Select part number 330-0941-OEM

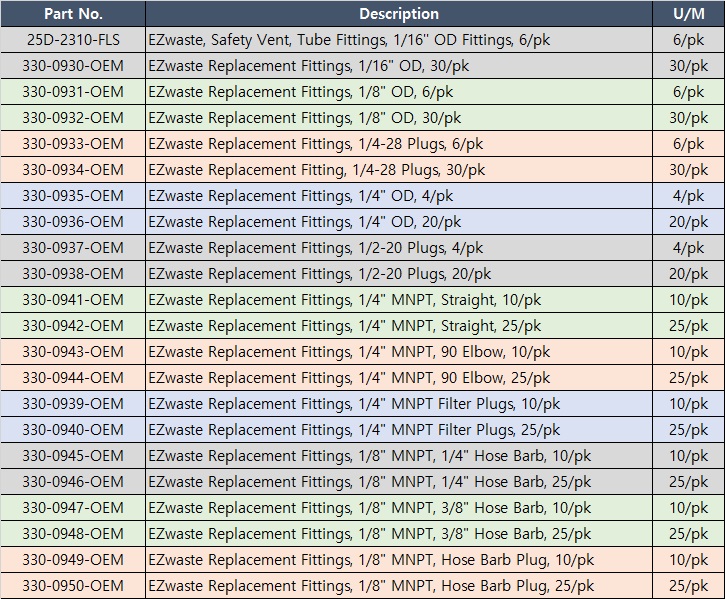pos(73,300)
